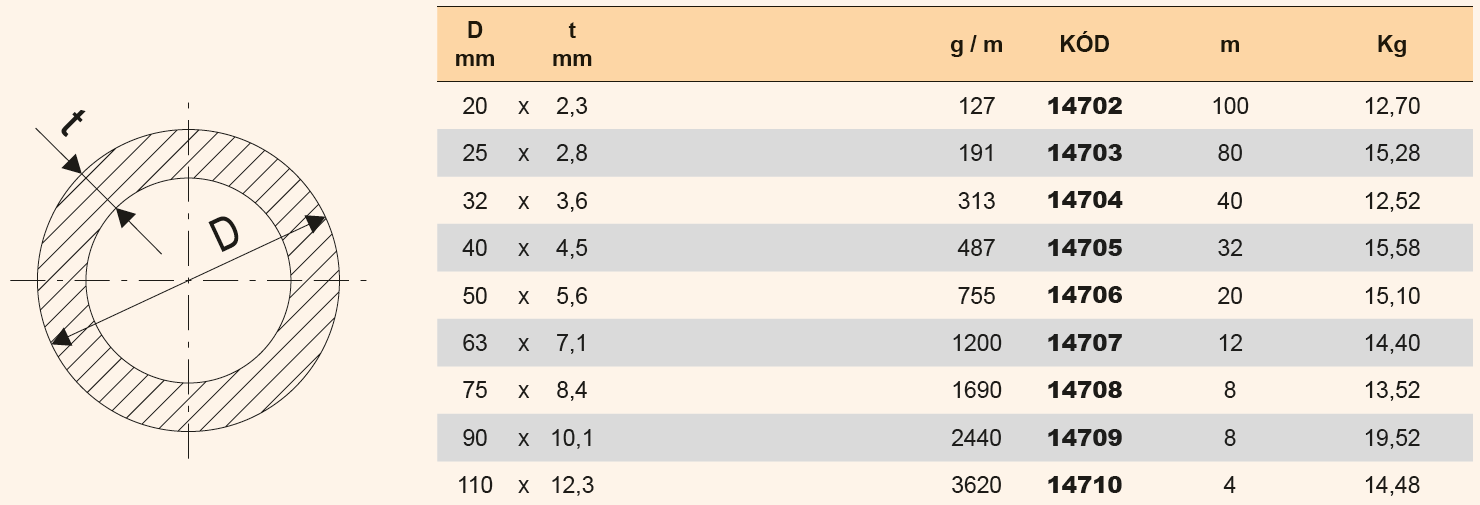Screen dimensions: 1480x505
Task: Click the 63 diameter cell
Action: pyautogui.click(x=475, y=343)
